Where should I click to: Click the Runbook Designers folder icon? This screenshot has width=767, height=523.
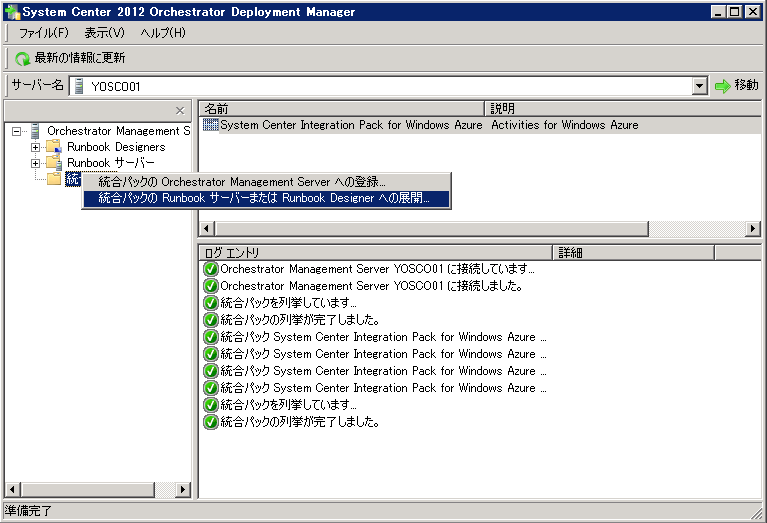coord(54,146)
